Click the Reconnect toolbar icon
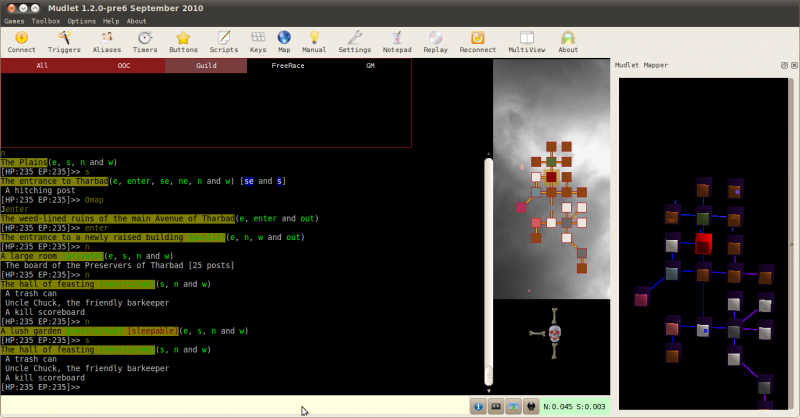800x418 pixels. coord(478,42)
